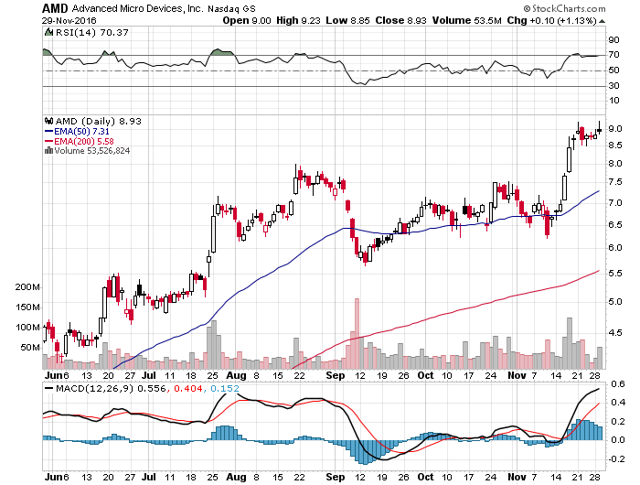Click the 9.0 price axis label
The image size is (640, 485).
615,129
